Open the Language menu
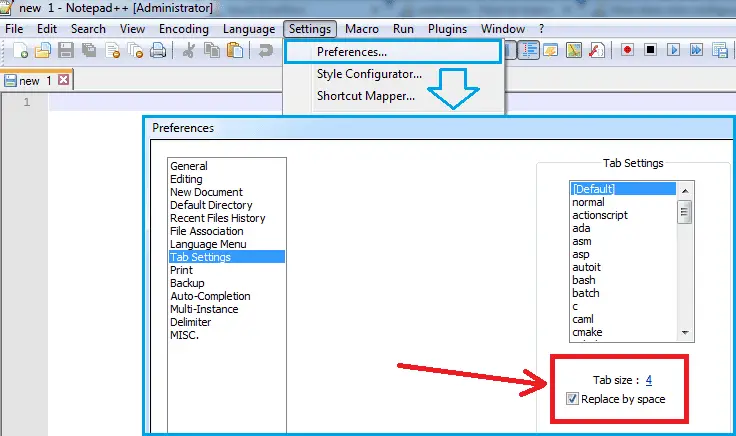Image resolution: width=736 pixels, height=436 pixels. (249, 29)
